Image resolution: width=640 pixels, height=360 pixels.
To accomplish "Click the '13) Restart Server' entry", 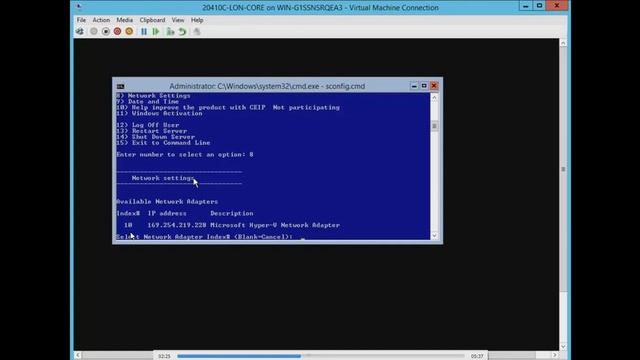I will click(x=151, y=131).
